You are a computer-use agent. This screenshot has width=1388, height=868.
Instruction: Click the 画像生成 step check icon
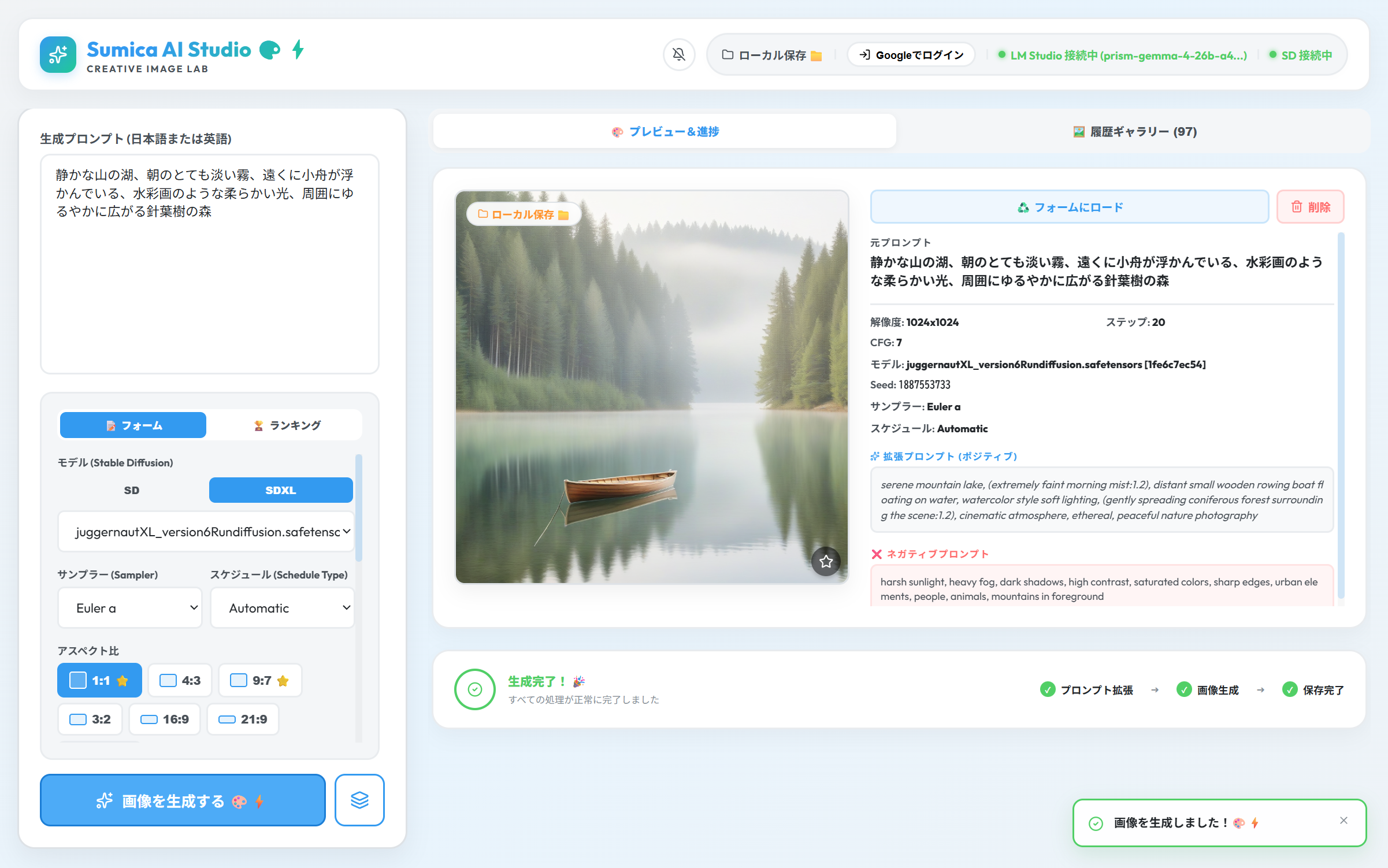[1184, 689]
